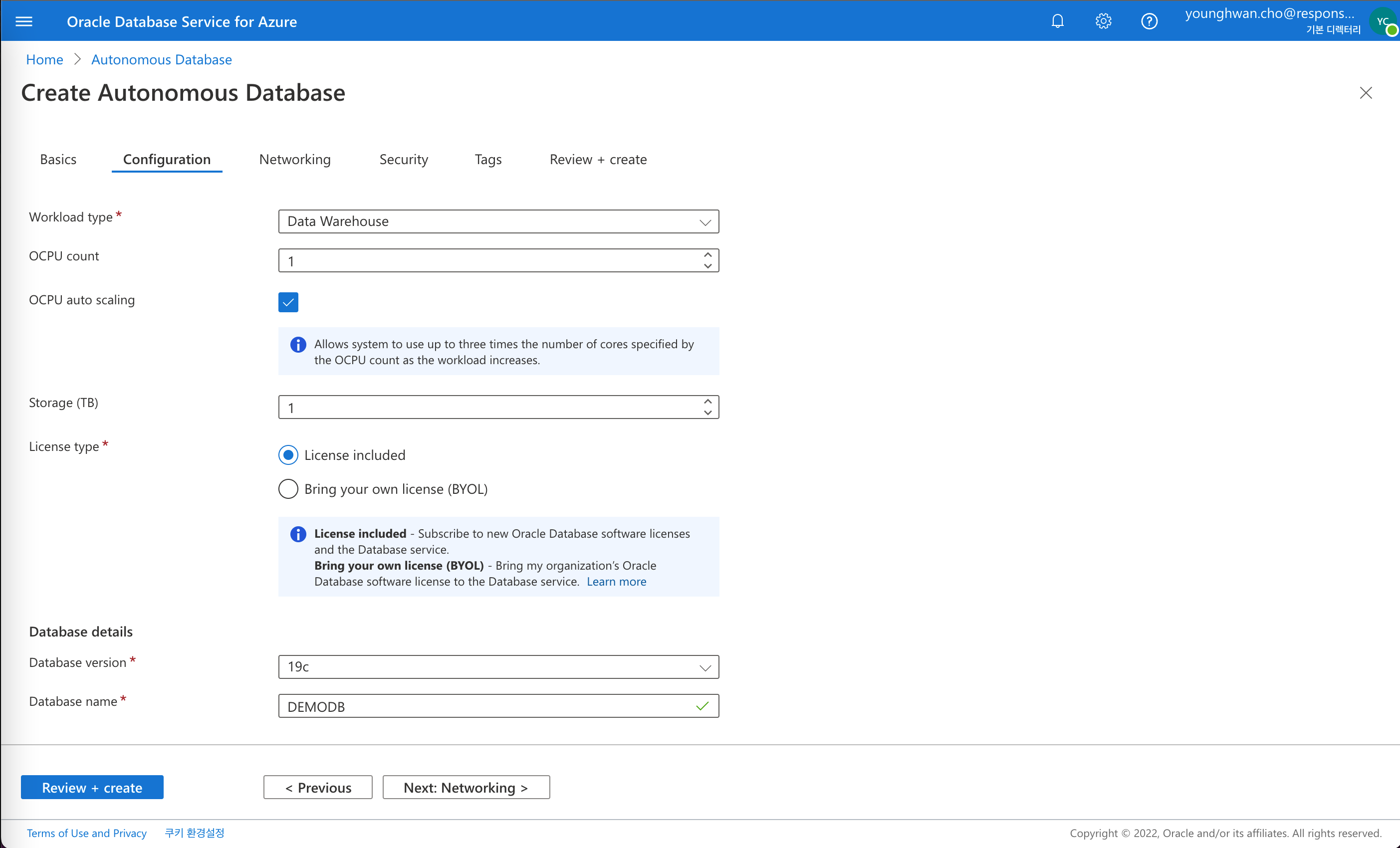Open the notifications bell

click(1057, 21)
